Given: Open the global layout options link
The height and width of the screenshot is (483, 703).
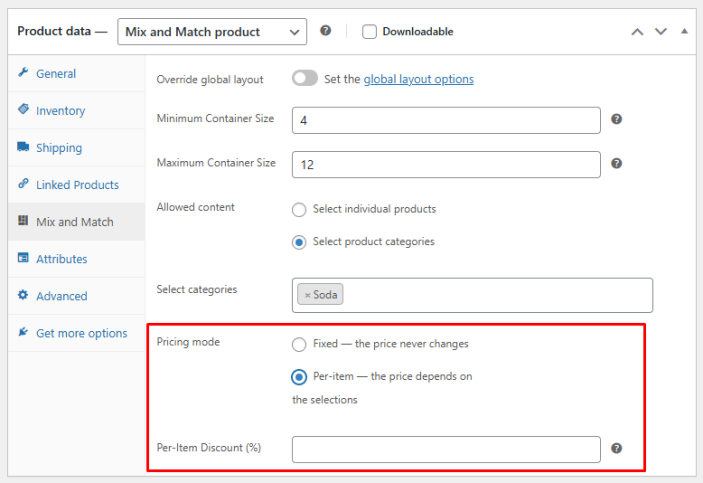Looking at the screenshot, I should tap(418, 79).
